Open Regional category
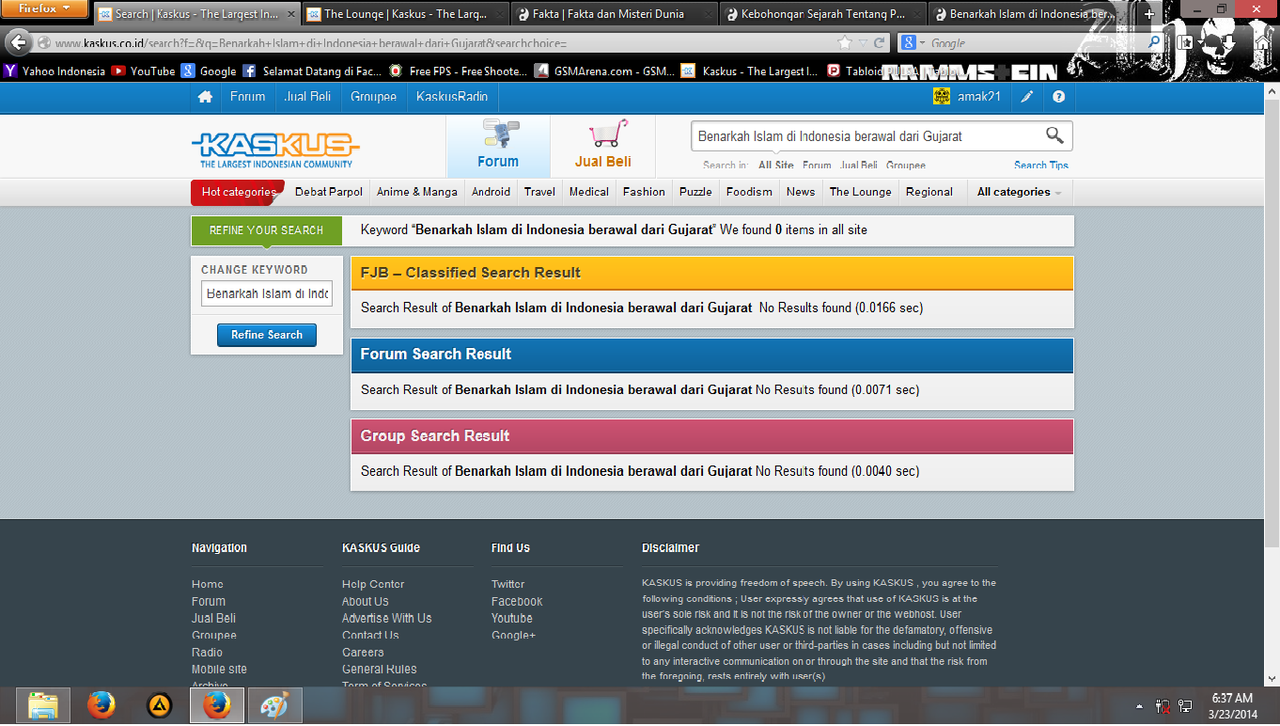 pyautogui.click(x=929, y=192)
